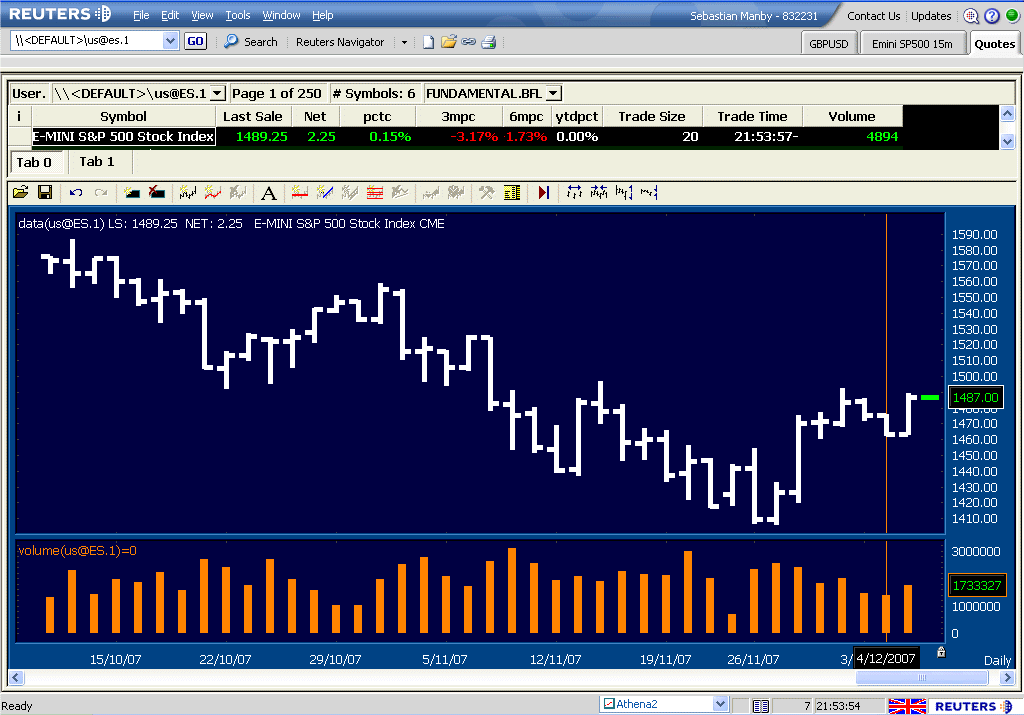Switch to Tab 1

(97, 161)
